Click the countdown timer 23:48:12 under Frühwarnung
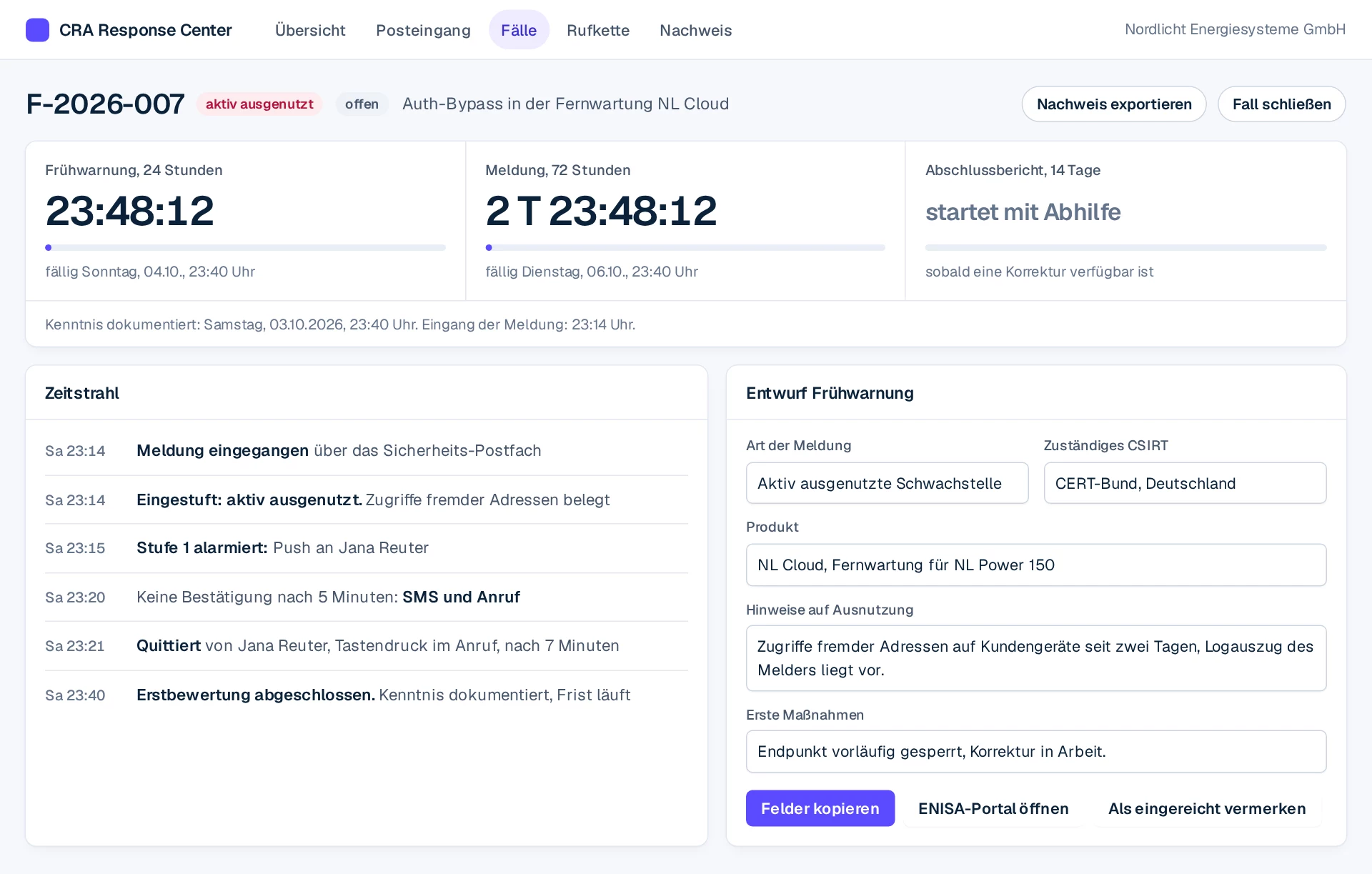The height and width of the screenshot is (874, 1372). 129,211
